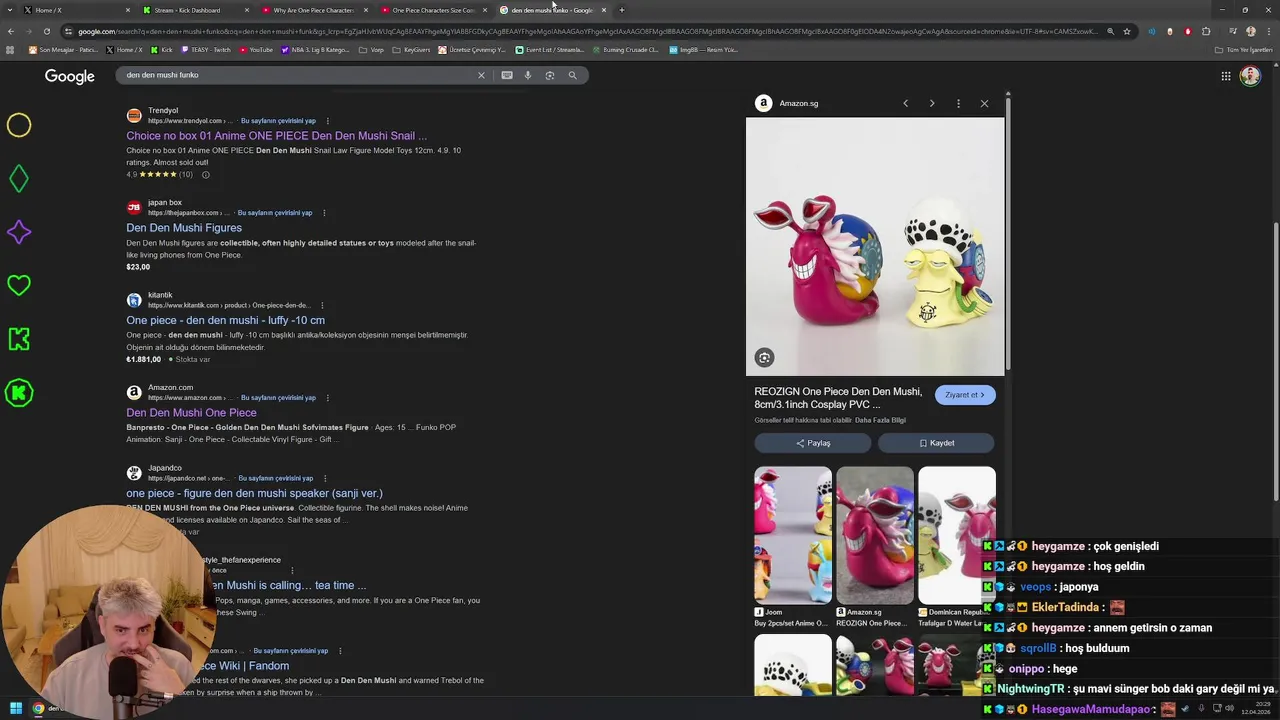The image size is (1280, 720).
Task: Open the Google account avatar menu
Action: (1250, 76)
